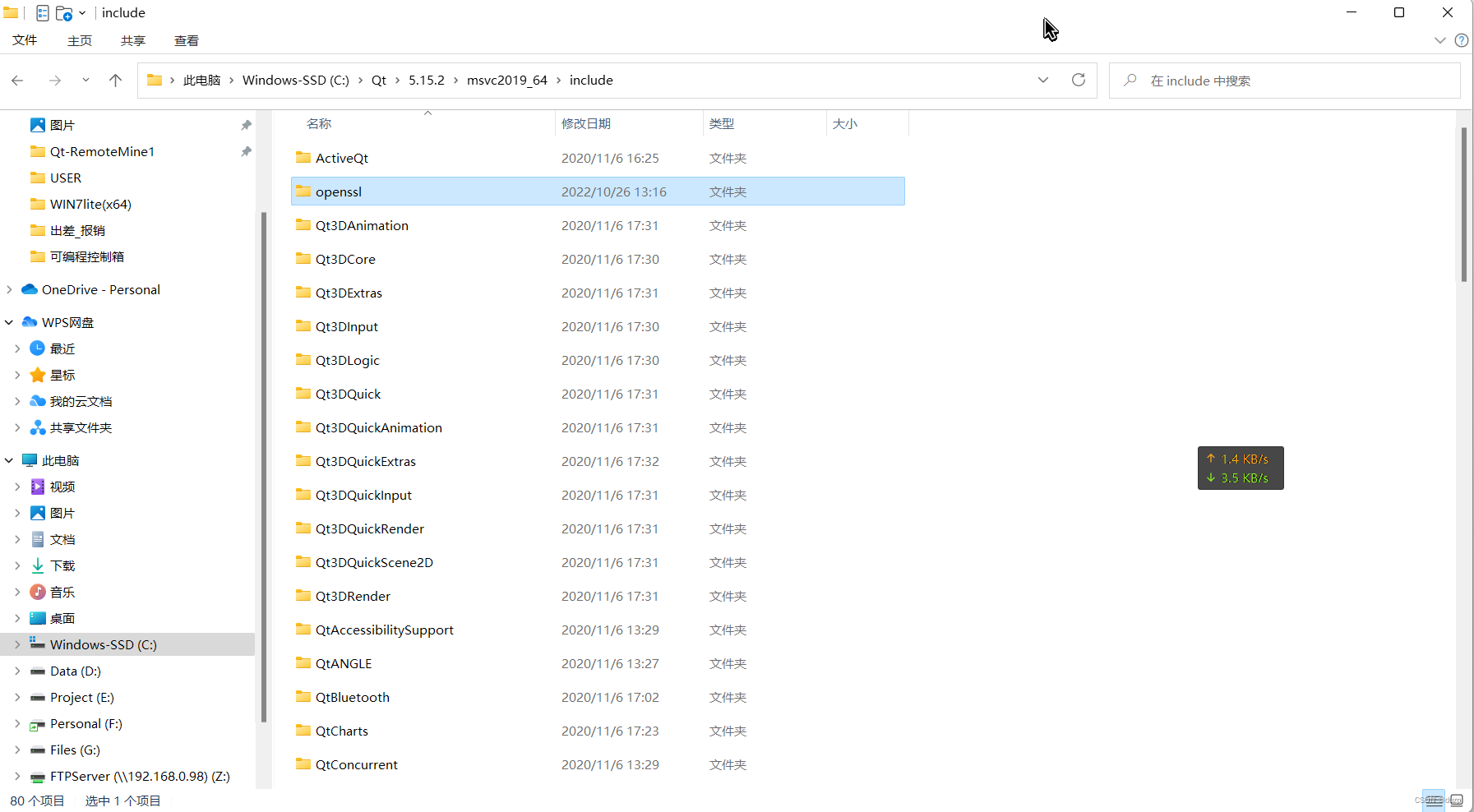The height and width of the screenshot is (812, 1474).
Task: Open the 共享 ribbon tab
Action: tap(133, 40)
